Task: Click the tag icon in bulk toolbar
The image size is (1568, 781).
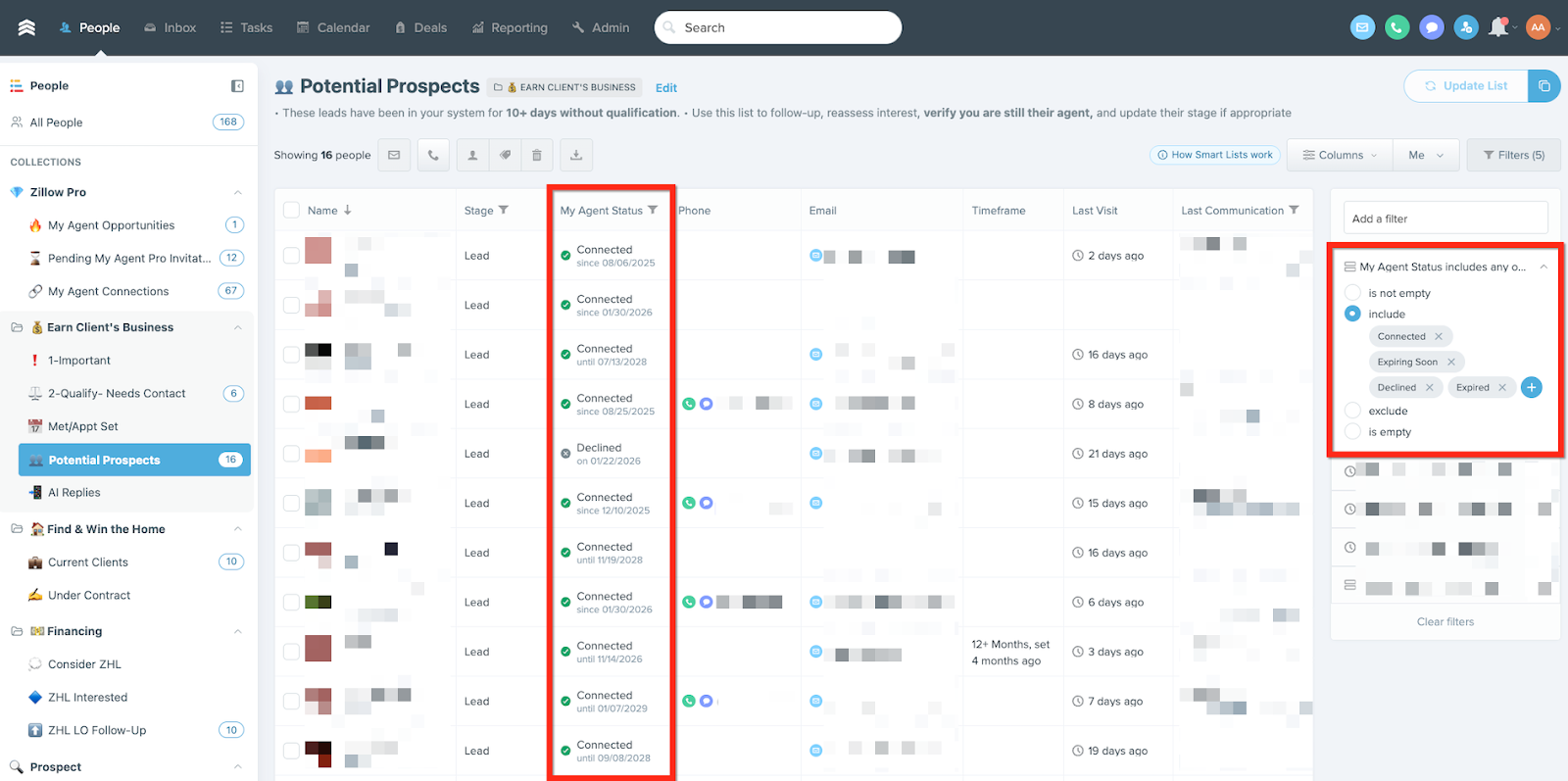Action: coord(505,155)
